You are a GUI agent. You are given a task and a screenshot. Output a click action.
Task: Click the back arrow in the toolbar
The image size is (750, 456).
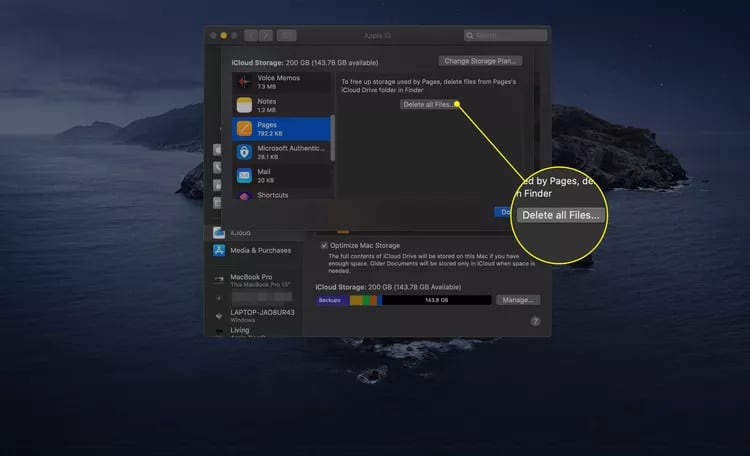[251, 35]
